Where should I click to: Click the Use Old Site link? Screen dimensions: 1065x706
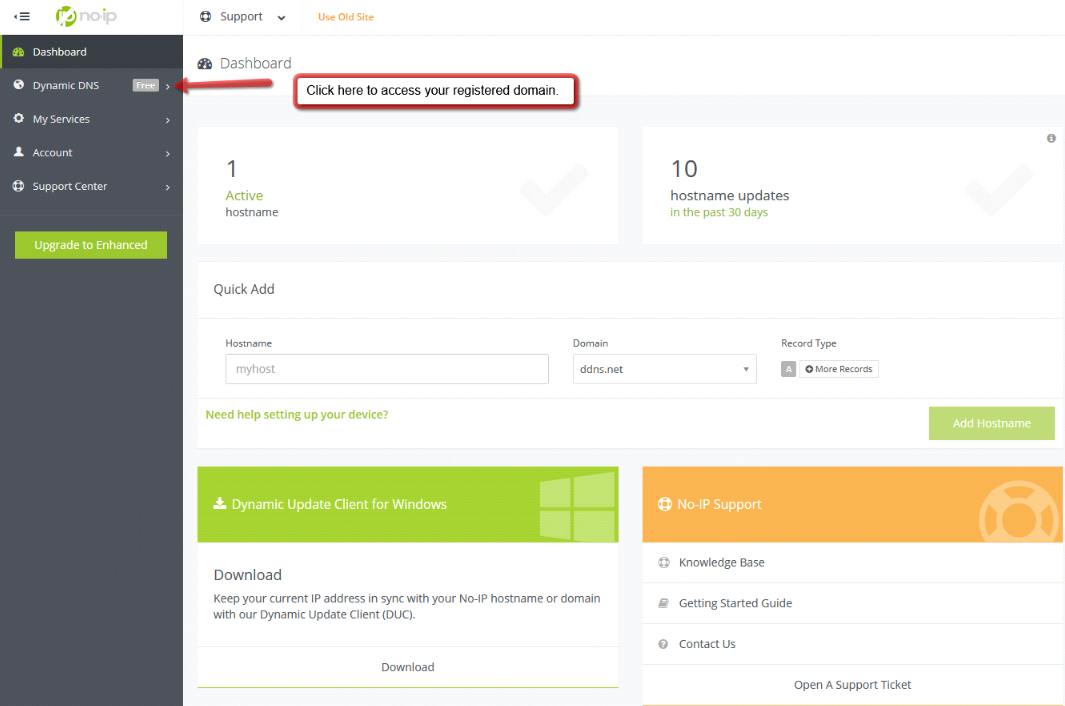click(x=346, y=17)
